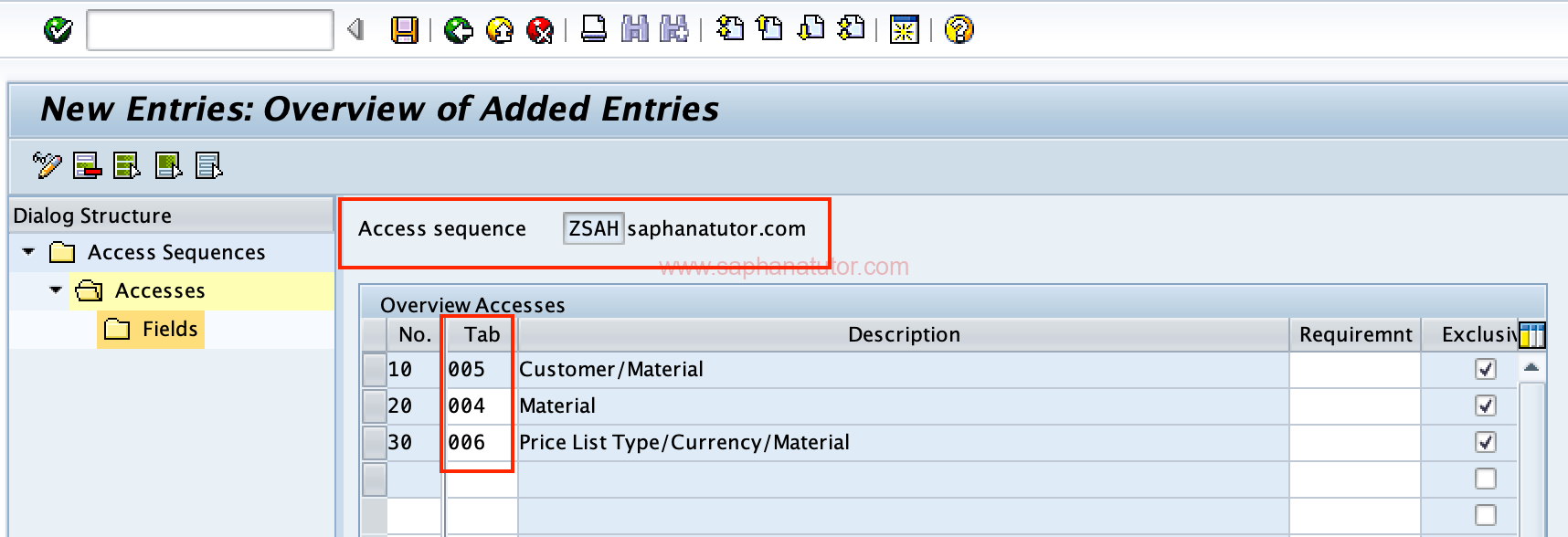Image resolution: width=1568 pixels, height=537 pixels.
Task: Cancel using the red X icon
Action: pyautogui.click(x=540, y=30)
